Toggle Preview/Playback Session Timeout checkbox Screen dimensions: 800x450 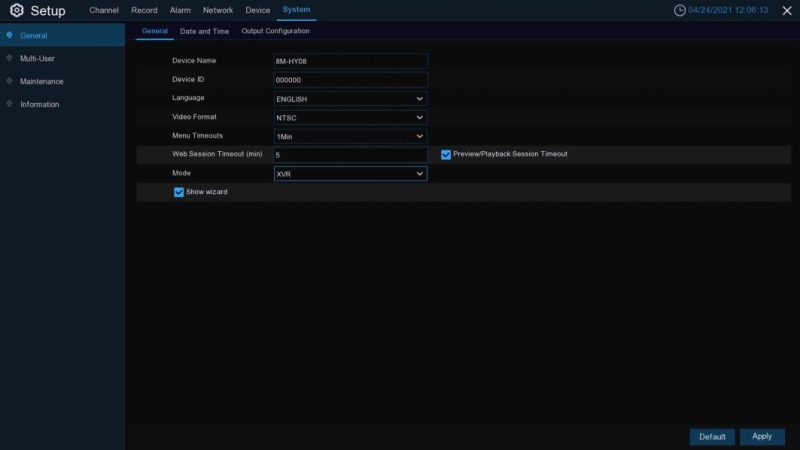446,155
